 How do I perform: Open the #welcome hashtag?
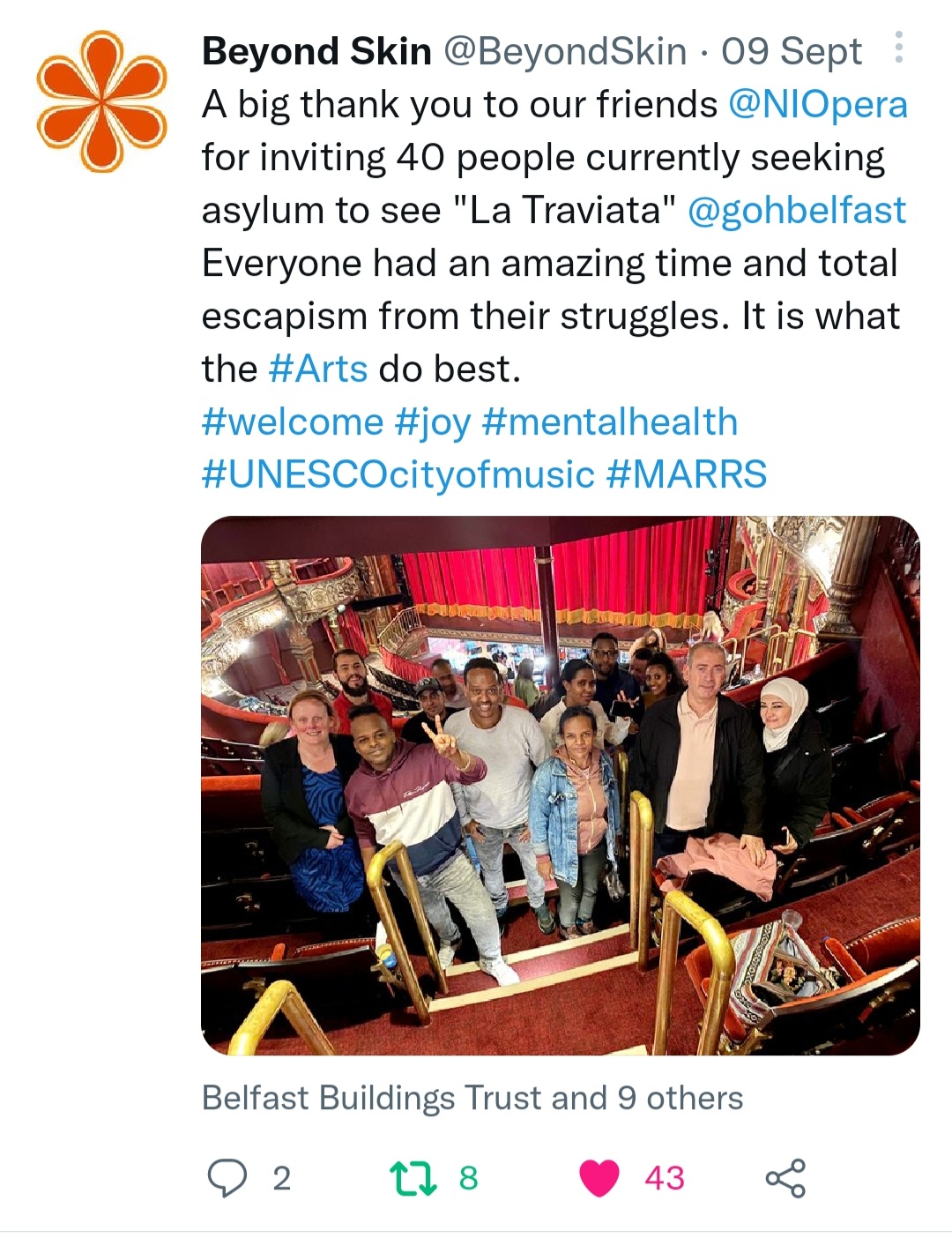[293, 422]
